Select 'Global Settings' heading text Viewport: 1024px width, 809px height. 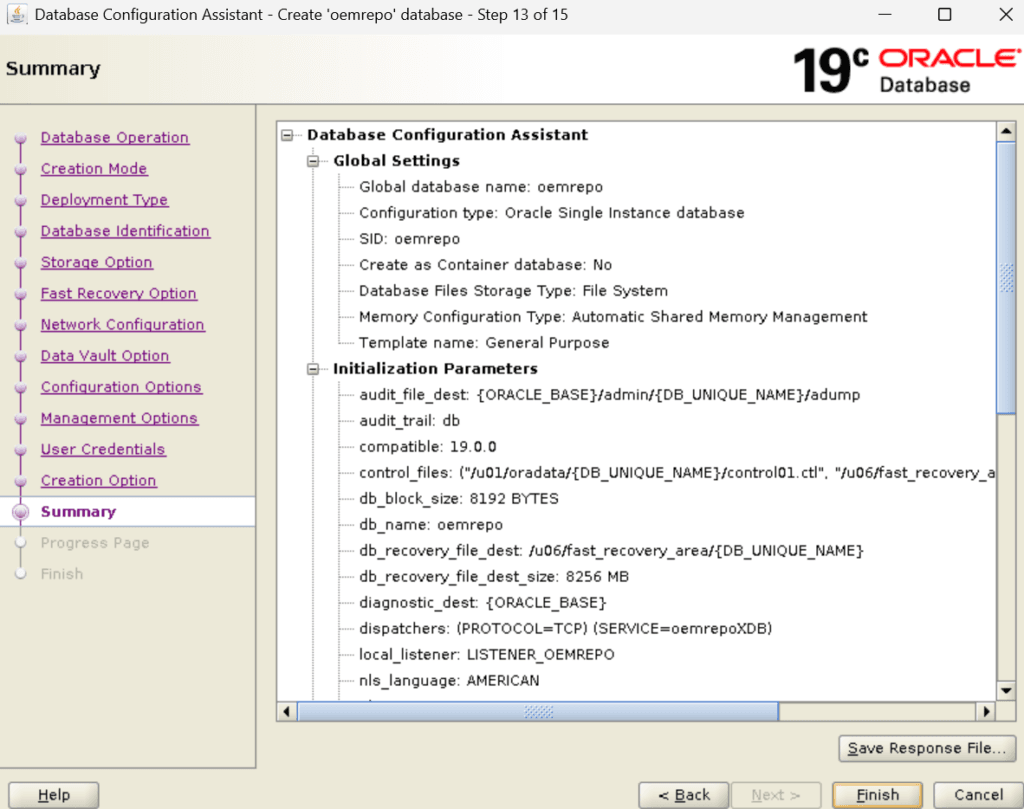coord(396,161)
